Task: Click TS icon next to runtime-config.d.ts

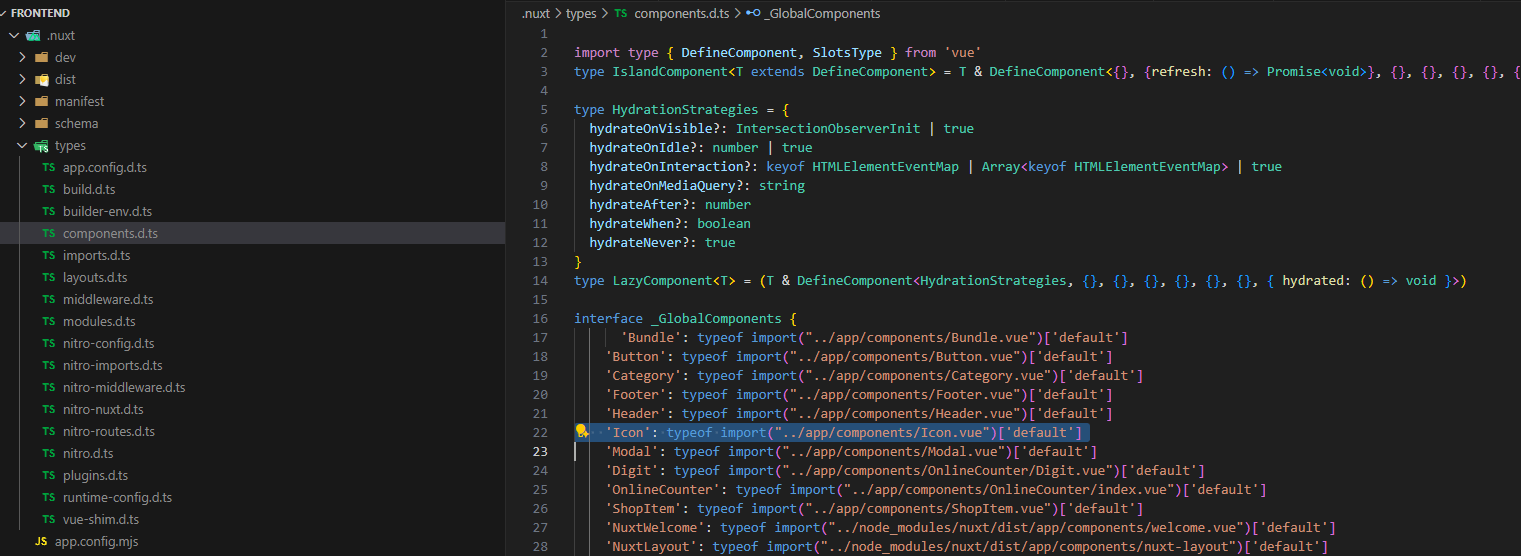Action: click(x=48, y=497)
